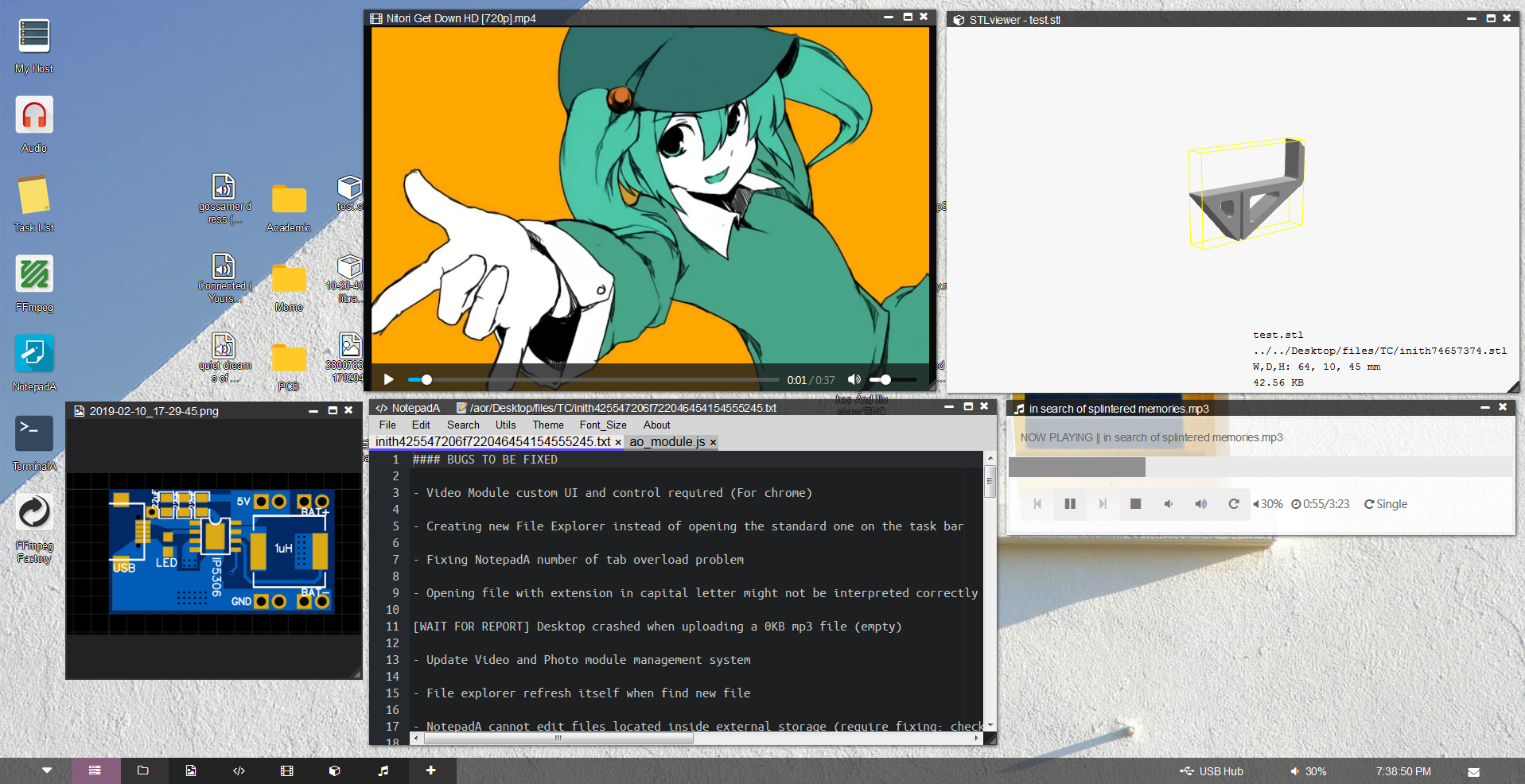Open the About menu in NotepadA
1525x784 pixels.
click(x=657, y=425)
